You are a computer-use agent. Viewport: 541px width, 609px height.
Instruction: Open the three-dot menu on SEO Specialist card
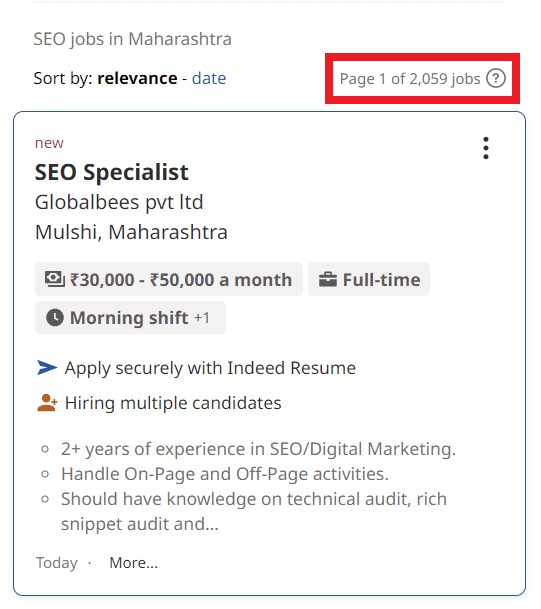pyautogui.click(x=485, y=148)
